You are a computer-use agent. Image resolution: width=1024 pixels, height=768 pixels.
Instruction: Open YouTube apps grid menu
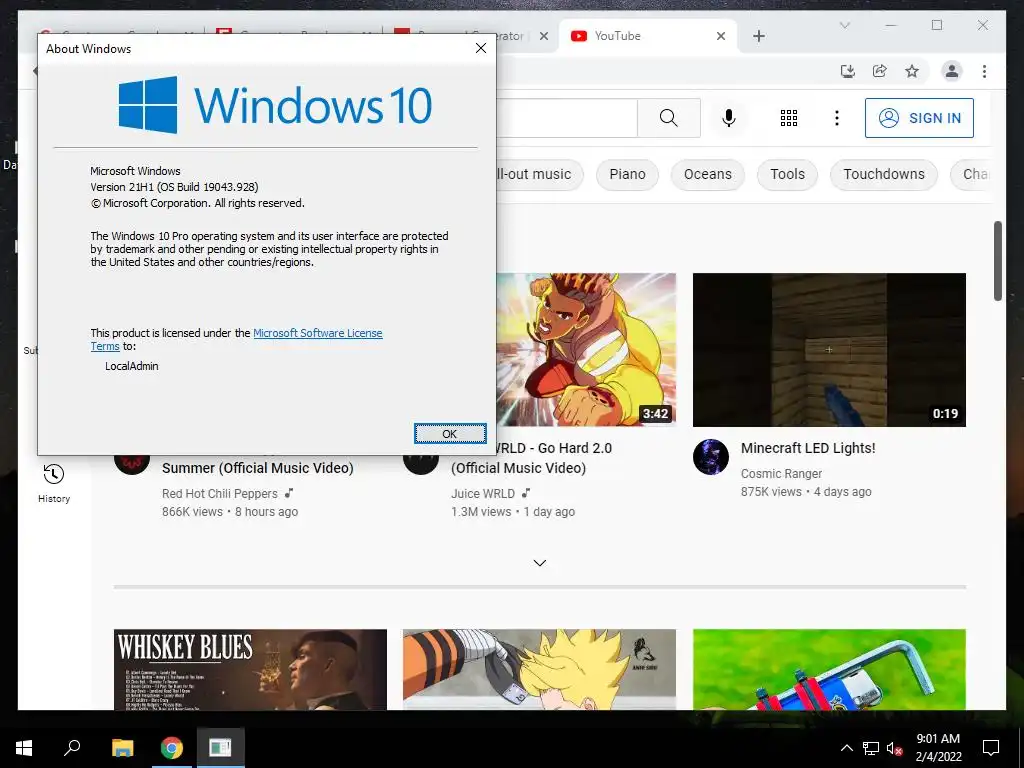coord(789,118)
